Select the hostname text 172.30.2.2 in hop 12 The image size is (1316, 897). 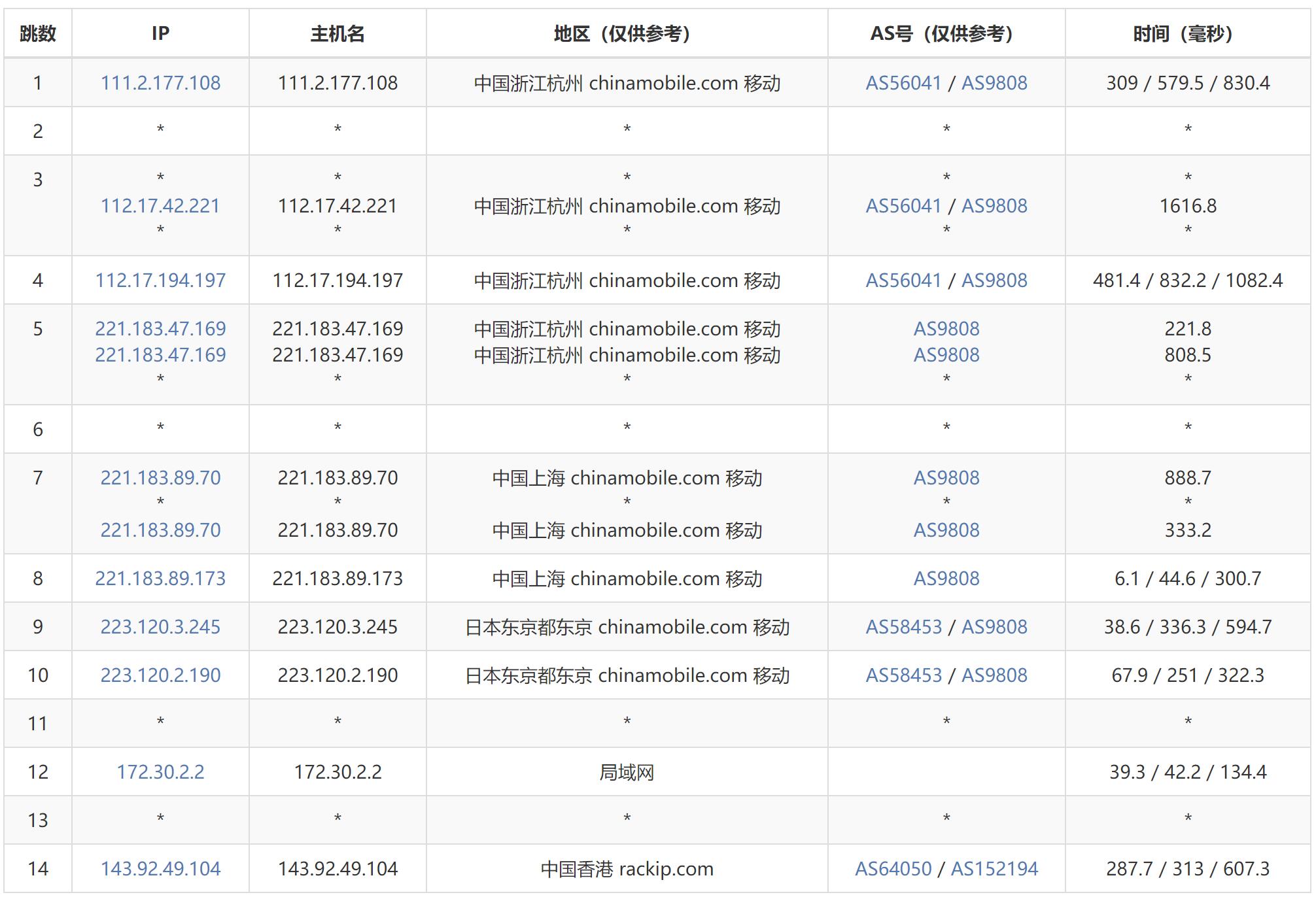tap(338, 772)
